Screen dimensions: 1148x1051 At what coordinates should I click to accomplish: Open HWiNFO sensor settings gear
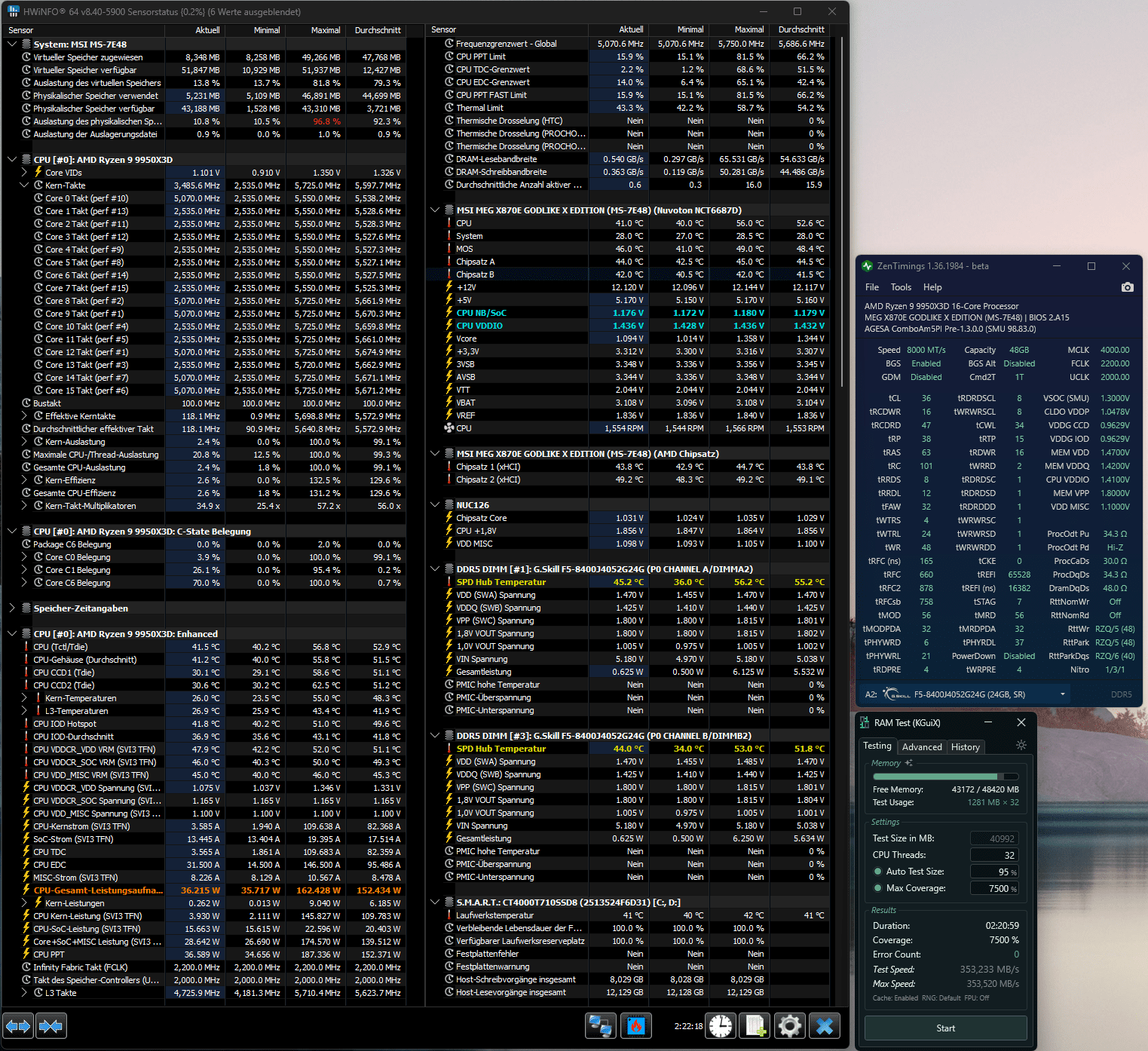(789, 1026)
